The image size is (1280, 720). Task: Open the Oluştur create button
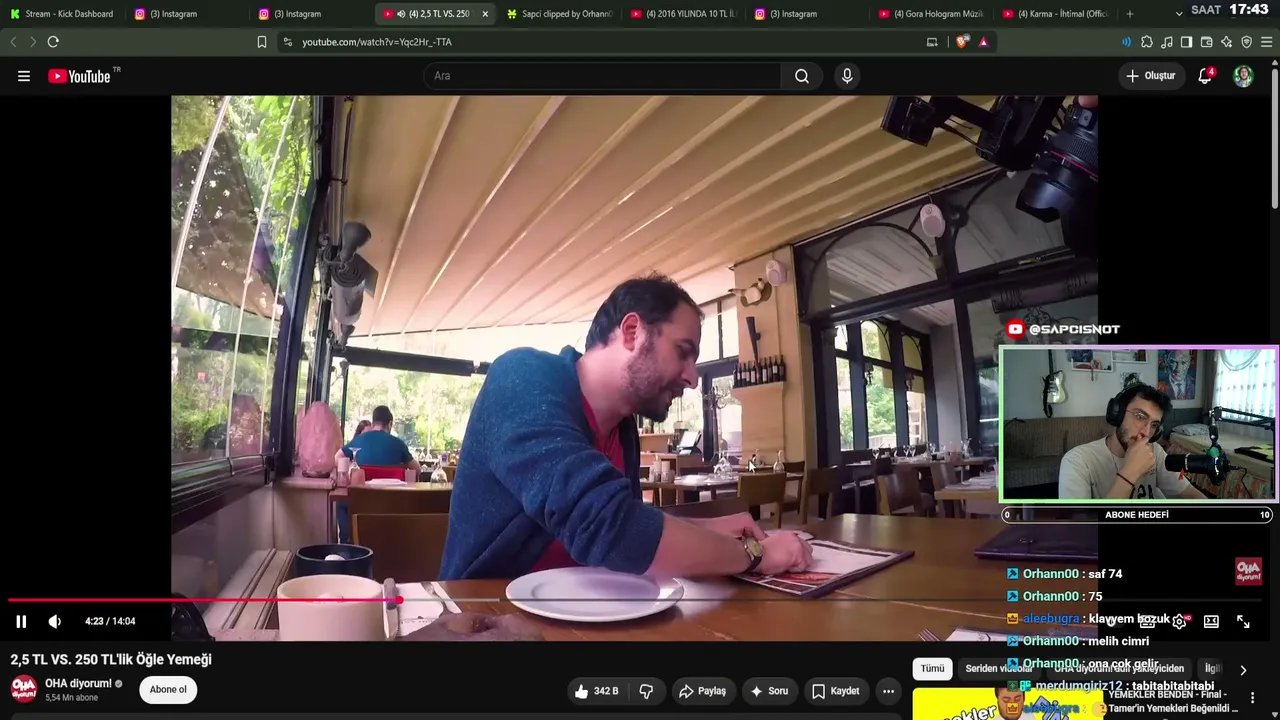click(1150, 76)
